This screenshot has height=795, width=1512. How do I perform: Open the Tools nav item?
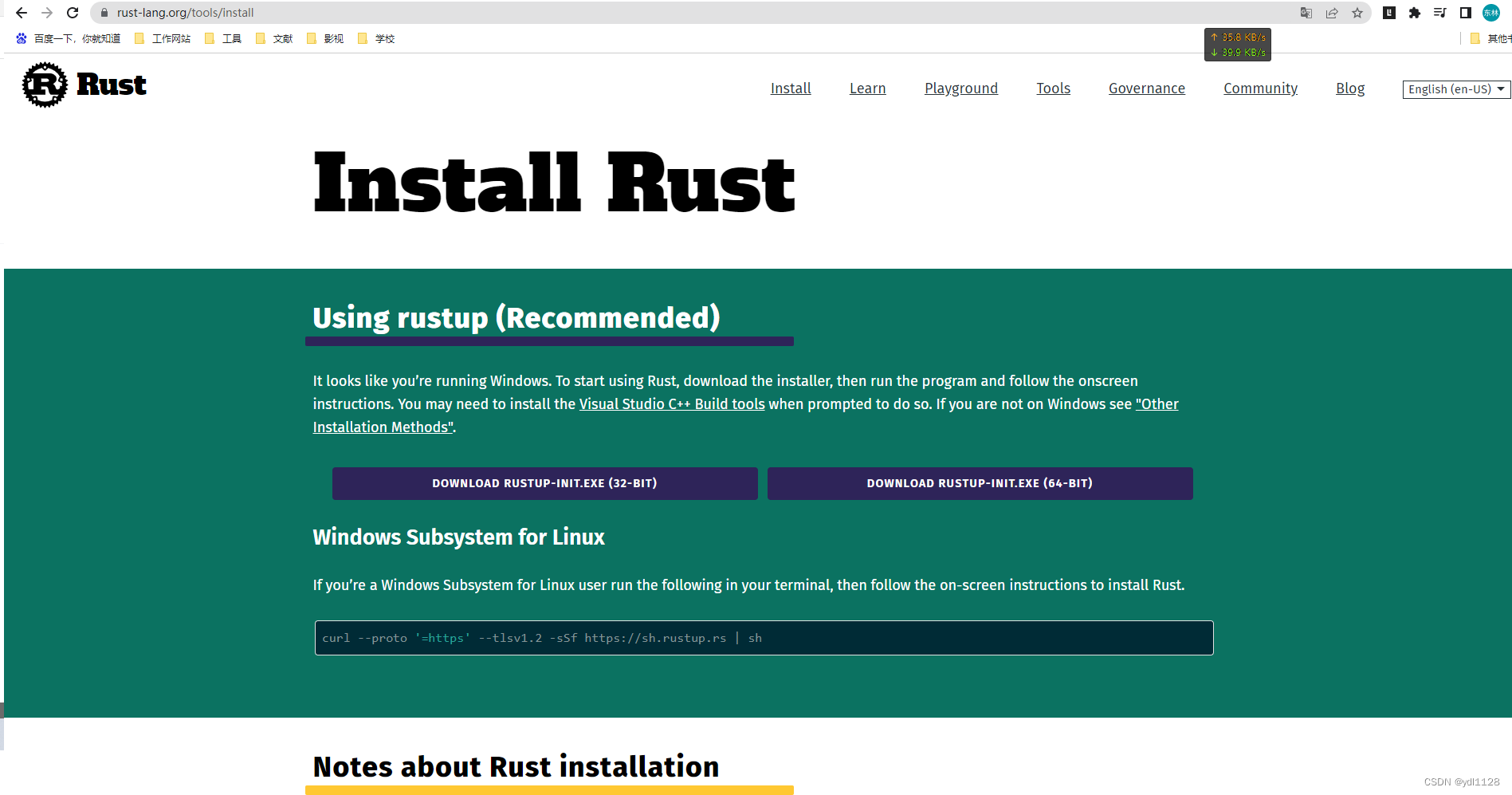[1053, 89]
